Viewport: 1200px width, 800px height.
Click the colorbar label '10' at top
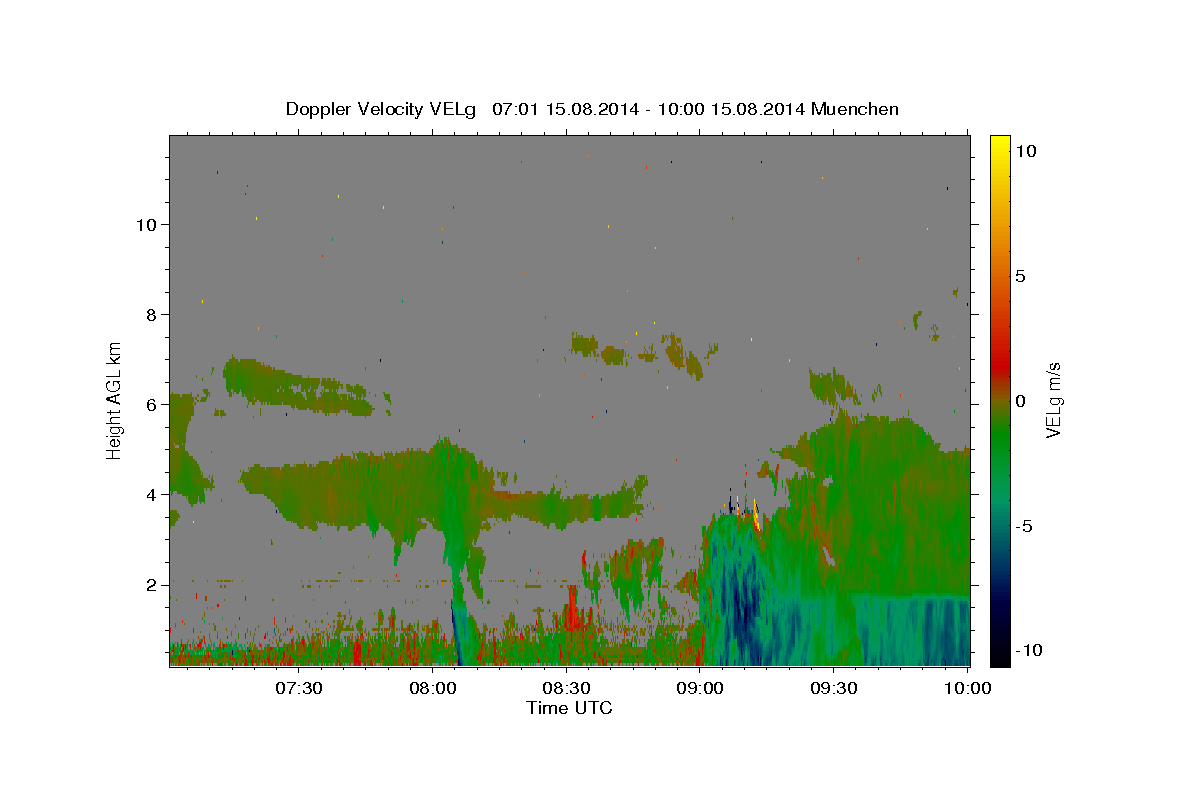(x=1025, y=151)
